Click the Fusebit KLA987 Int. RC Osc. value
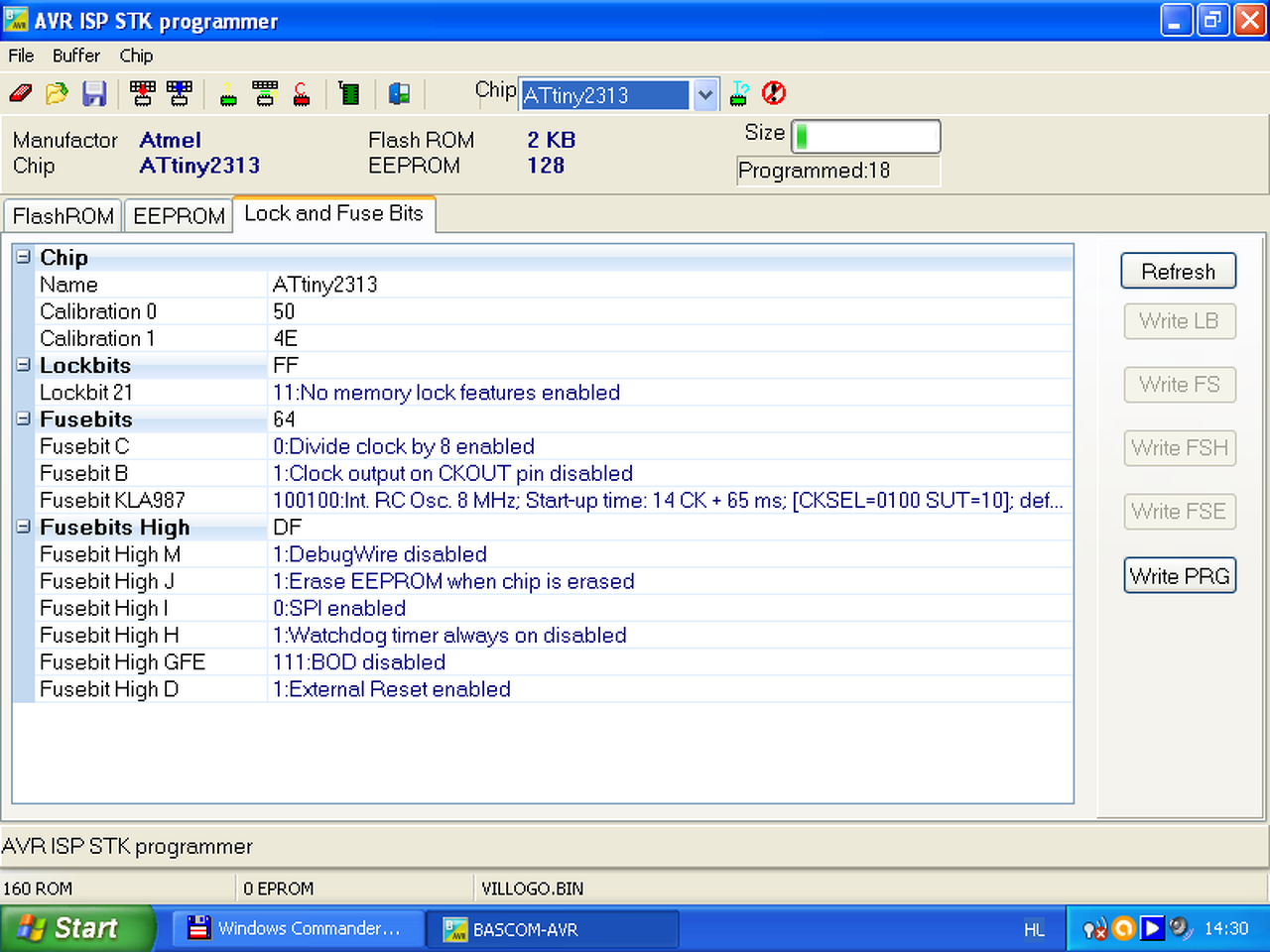Image resolution: width=1270 pixels, height=952 pixels. click(668, 501)
